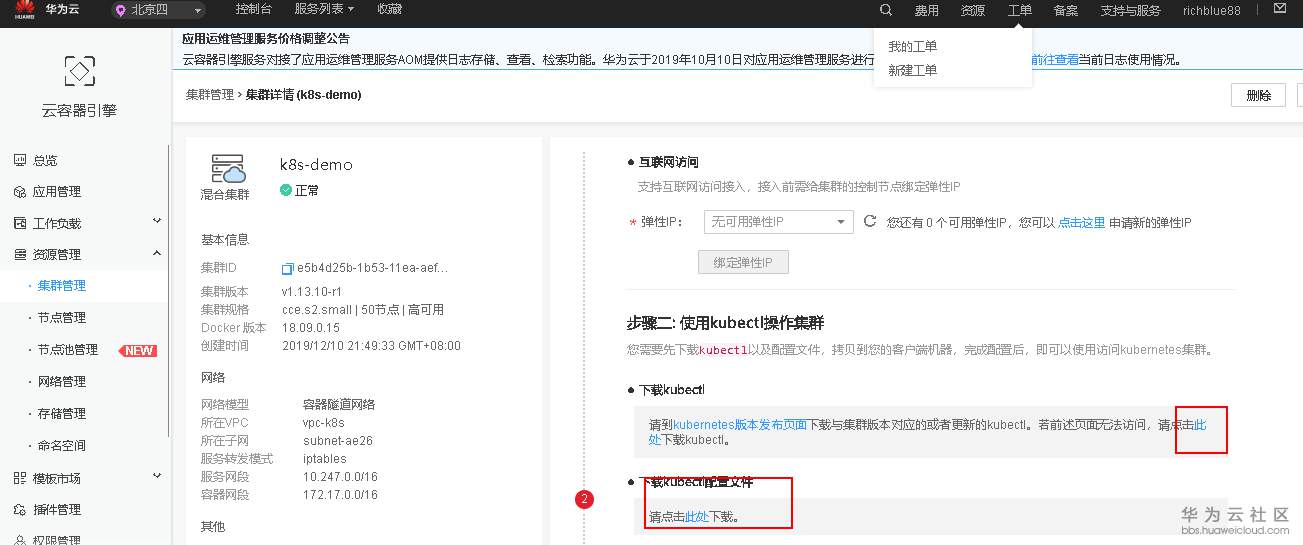Click the 删除 button
This screenshot has width=1303, height=545.
click(x=1258, y=96)
